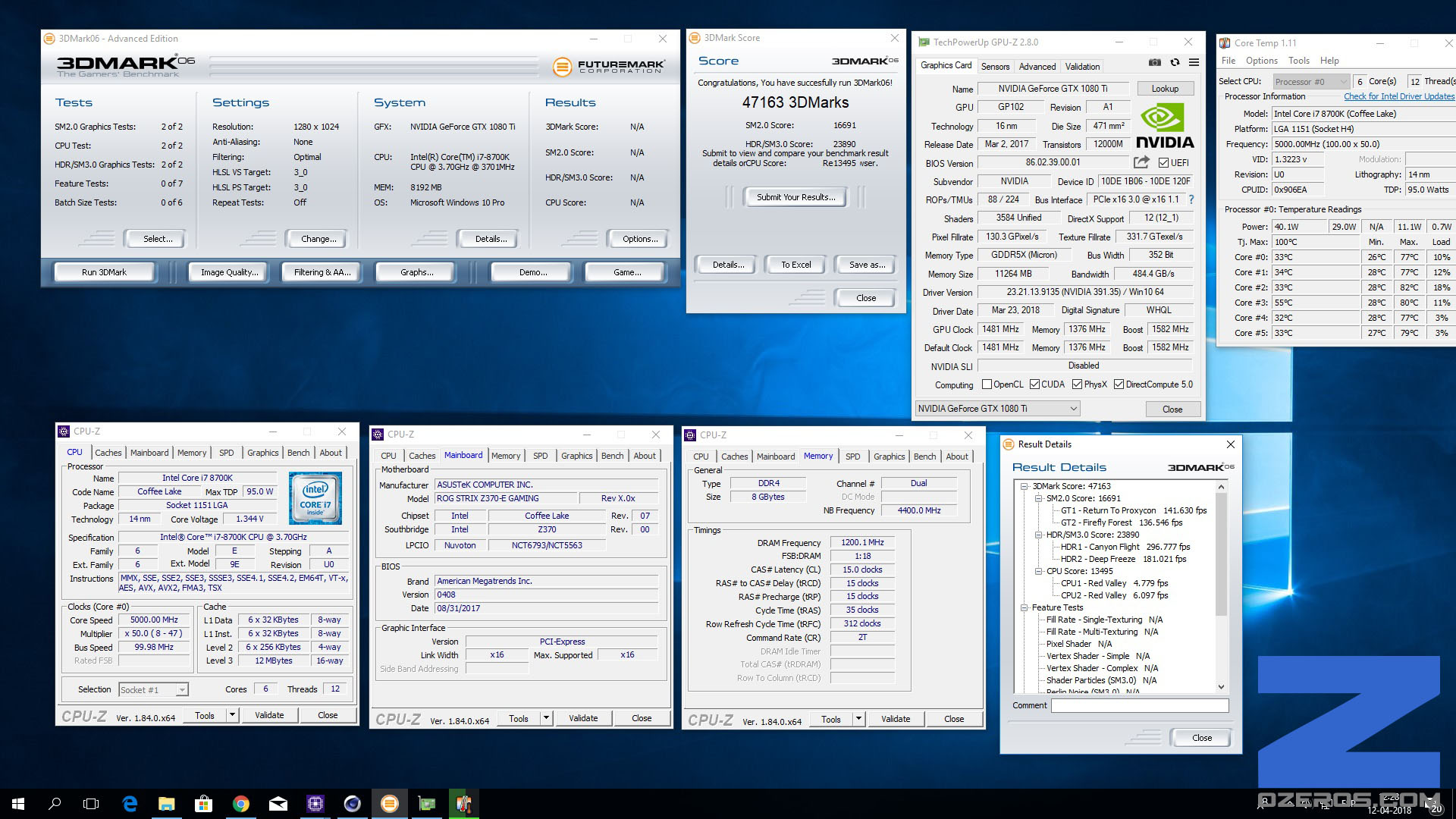1456x819 pixels.
Task: Collapse the Feature Tests tree node
Action: pyautogui.click(x=1025, y=607)
